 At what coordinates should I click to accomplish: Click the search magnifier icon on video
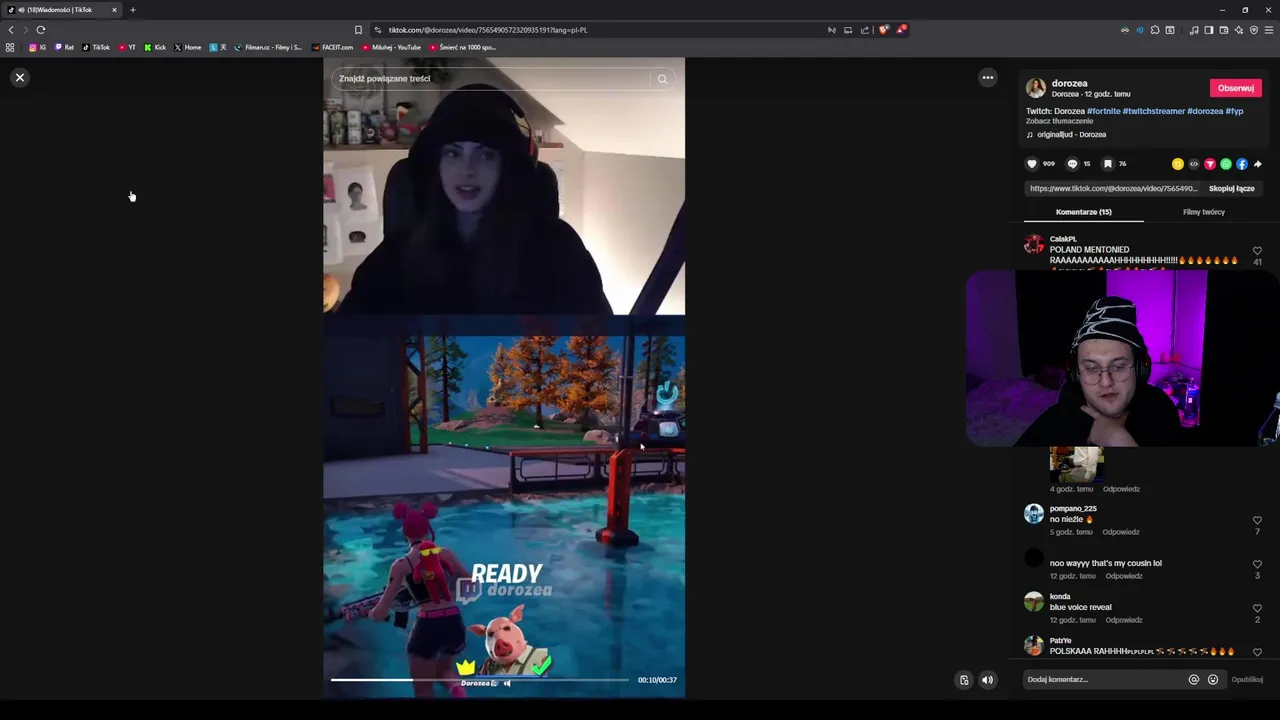point(662,79)
